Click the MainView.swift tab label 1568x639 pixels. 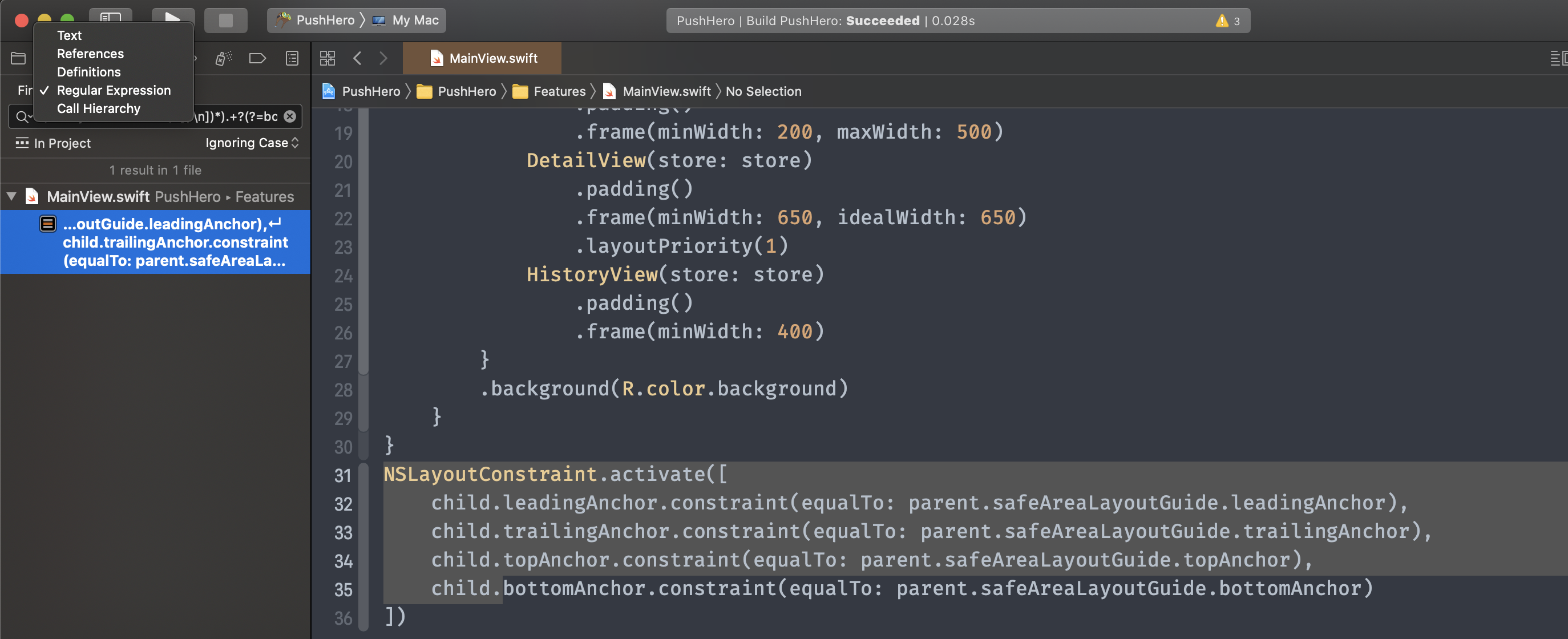(x=490, y=57)
